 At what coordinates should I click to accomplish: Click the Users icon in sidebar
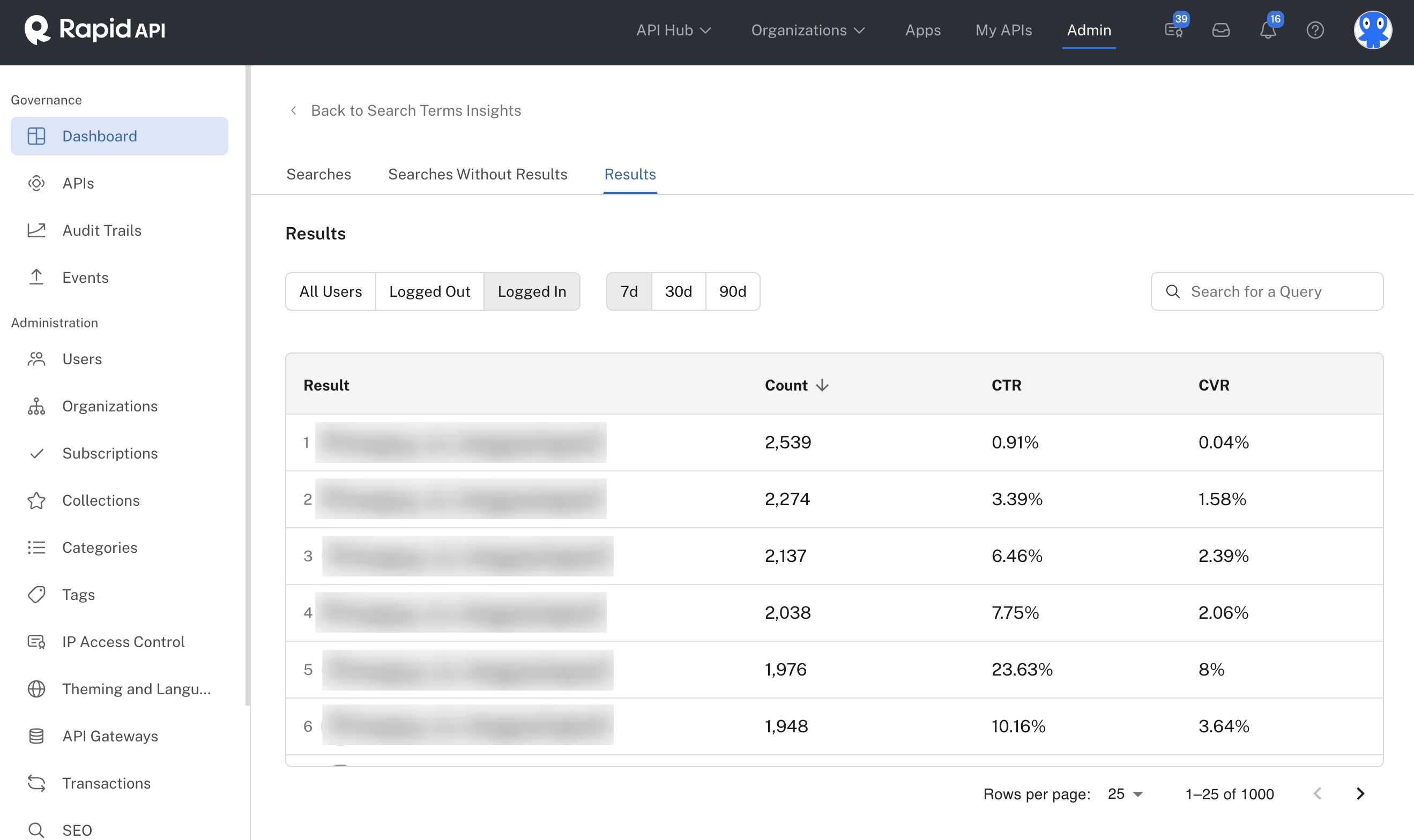pyautogui.click(x=36, y=358)
